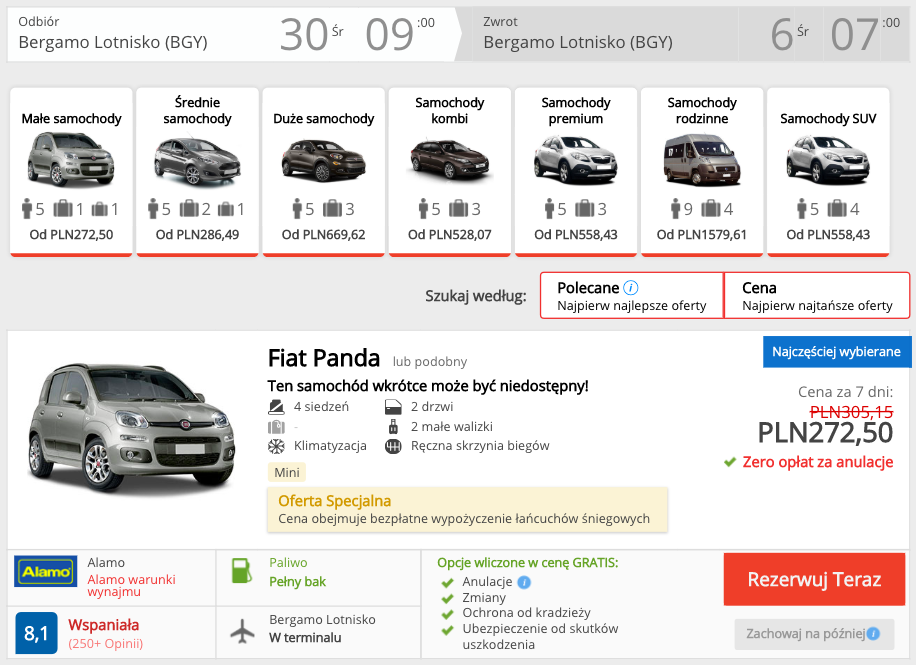Select the Polecane sorting tab
916x665 pixels.
point(630,296)
